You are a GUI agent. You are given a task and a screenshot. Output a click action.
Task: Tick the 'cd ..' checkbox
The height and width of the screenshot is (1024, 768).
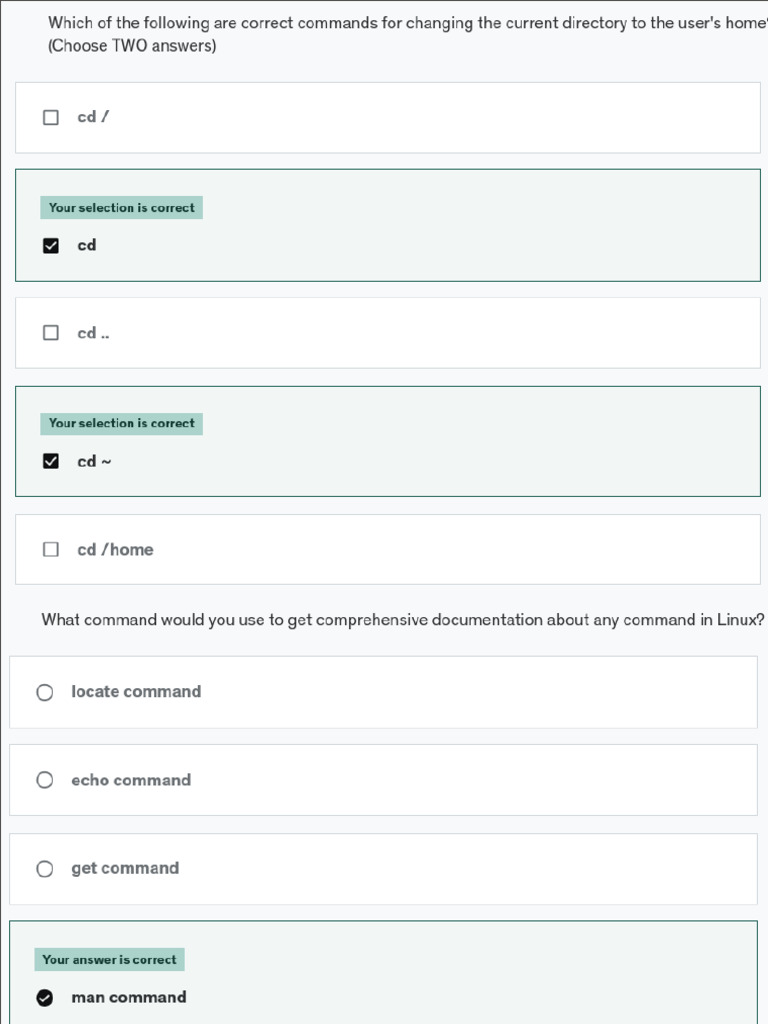click(x=51, y=333)
